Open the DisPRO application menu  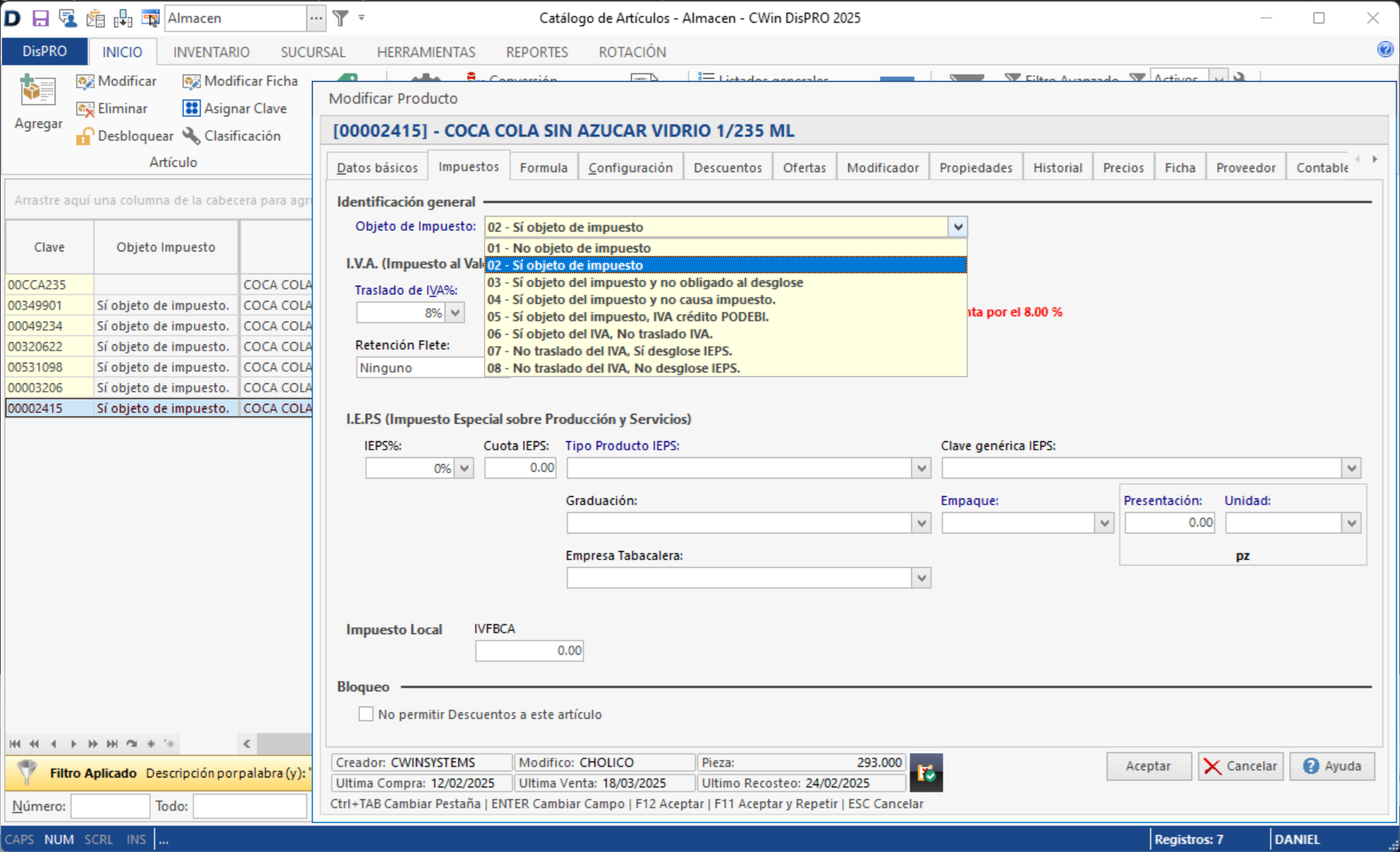pos(44,51)
